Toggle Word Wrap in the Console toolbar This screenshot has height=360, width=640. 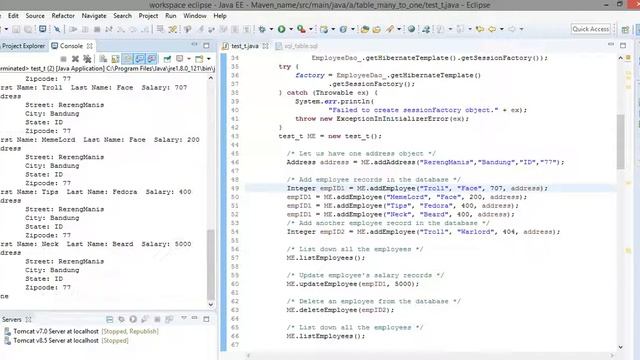click(x=127, y=59)
